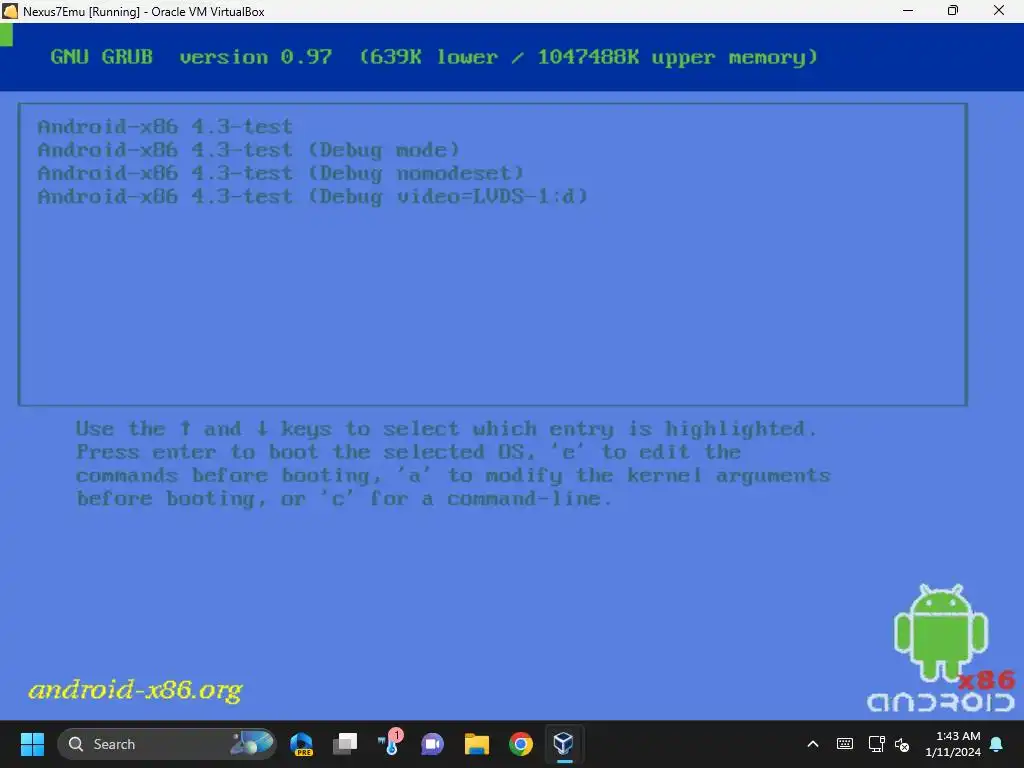Open the Windows Start menu
Viewport: 1024px width, 768px height.
click(x=32, y=744)
